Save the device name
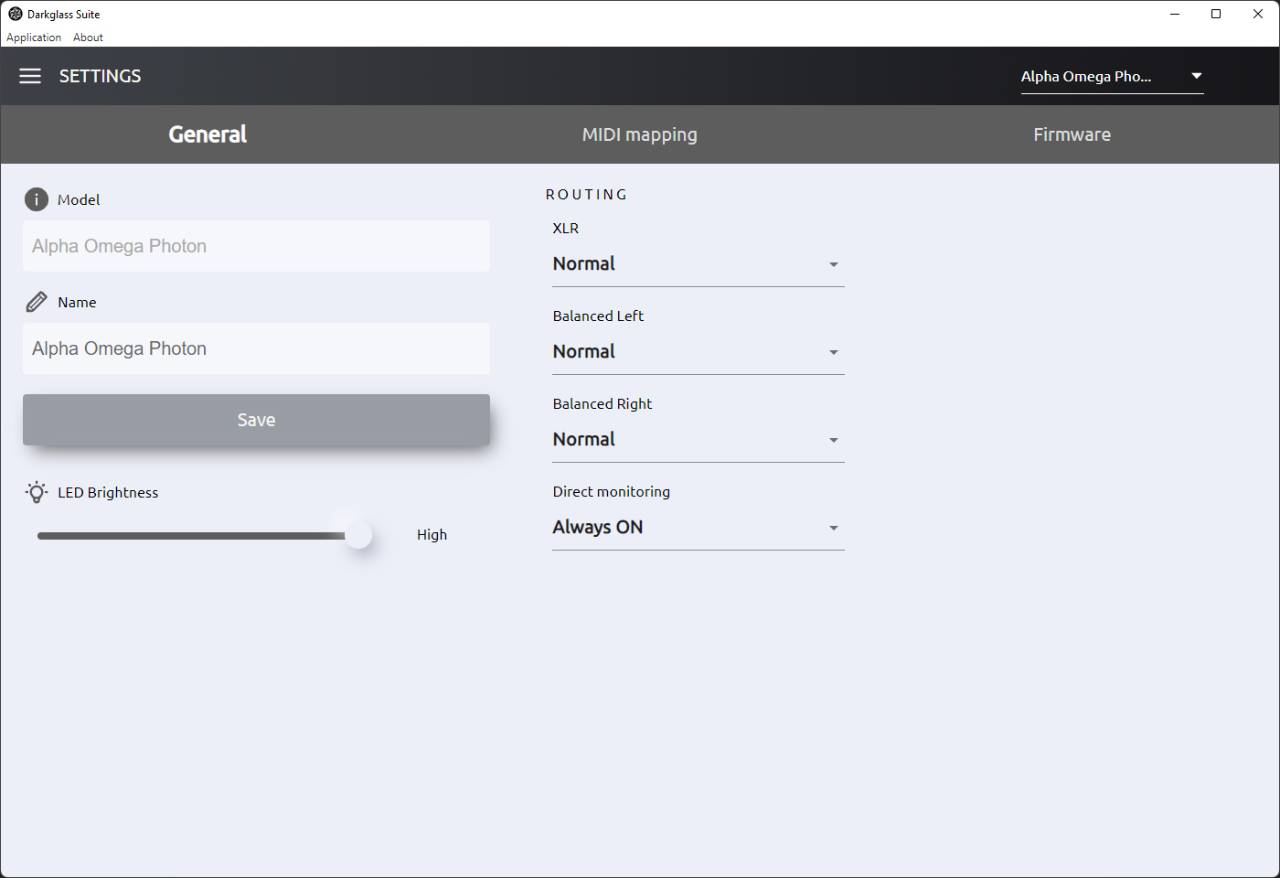This screenshot has height=878, width=1280. (x=256, y=420)
